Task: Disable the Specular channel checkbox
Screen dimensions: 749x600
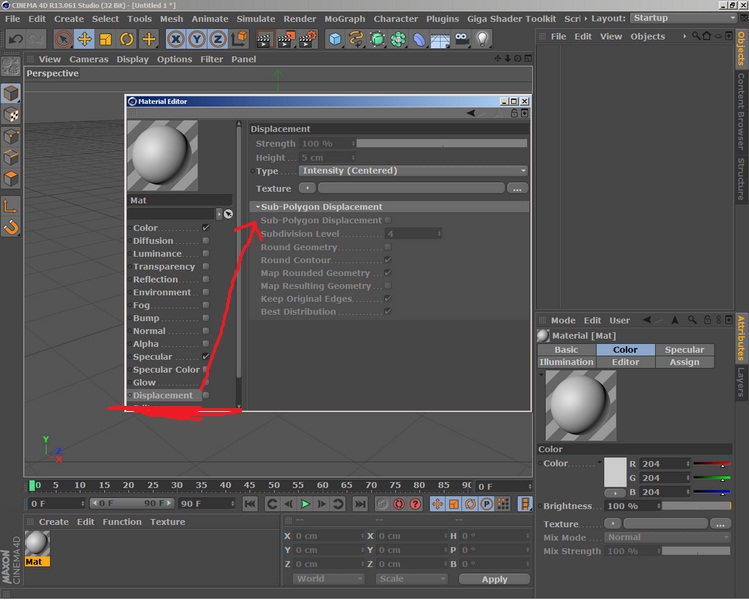Action: [x=206, y=356]
